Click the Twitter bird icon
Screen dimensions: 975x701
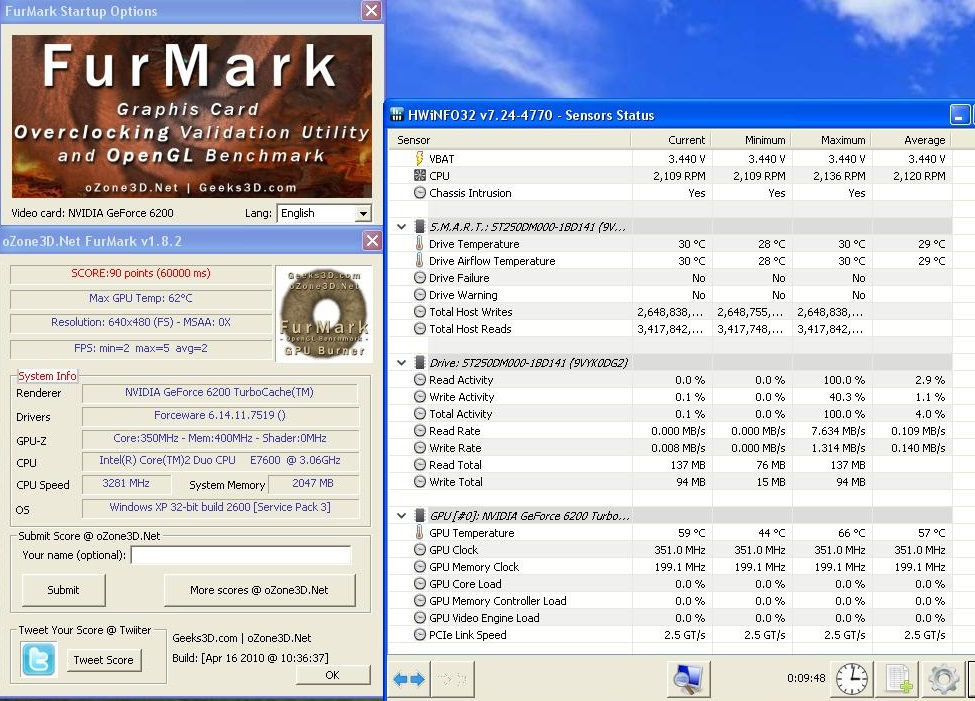(x=37, y=658)
